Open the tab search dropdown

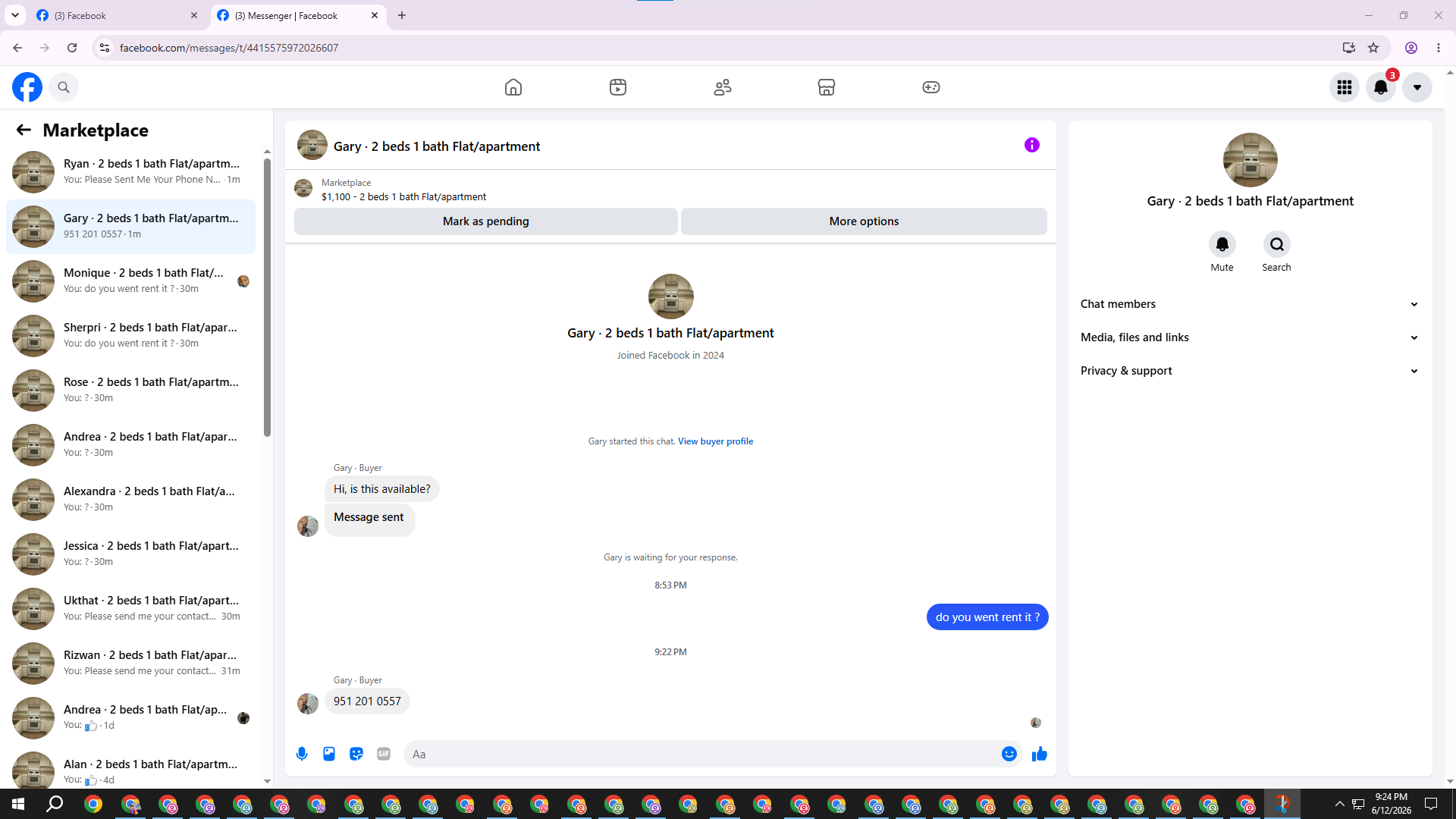point(15,15)
